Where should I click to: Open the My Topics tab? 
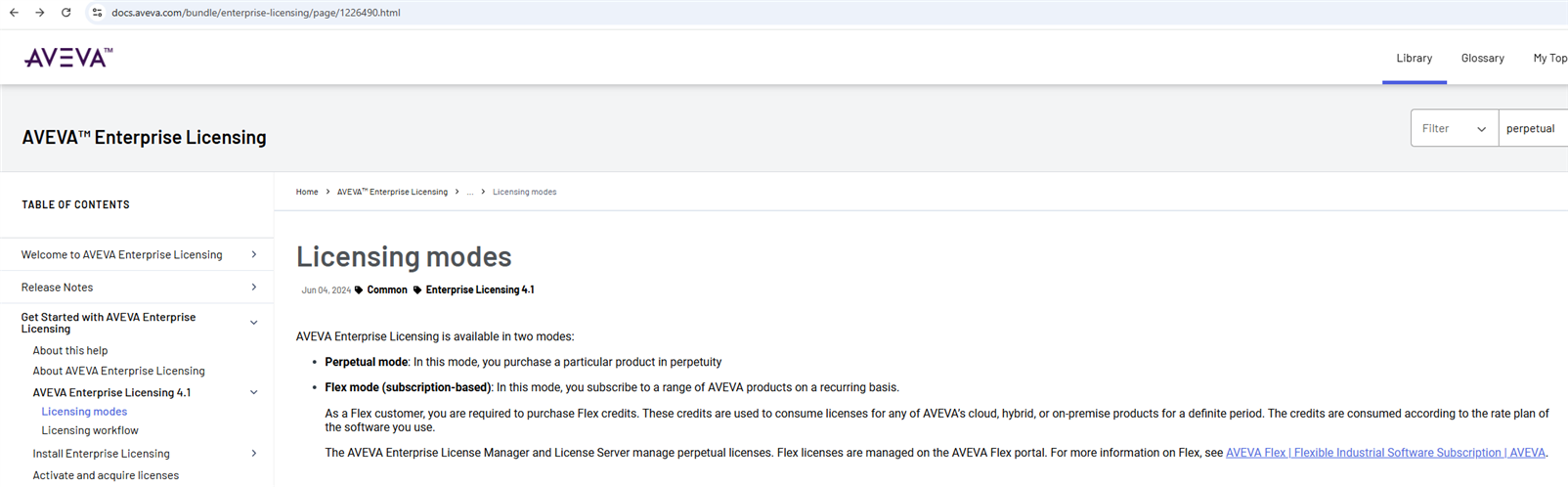[1549, 59]
